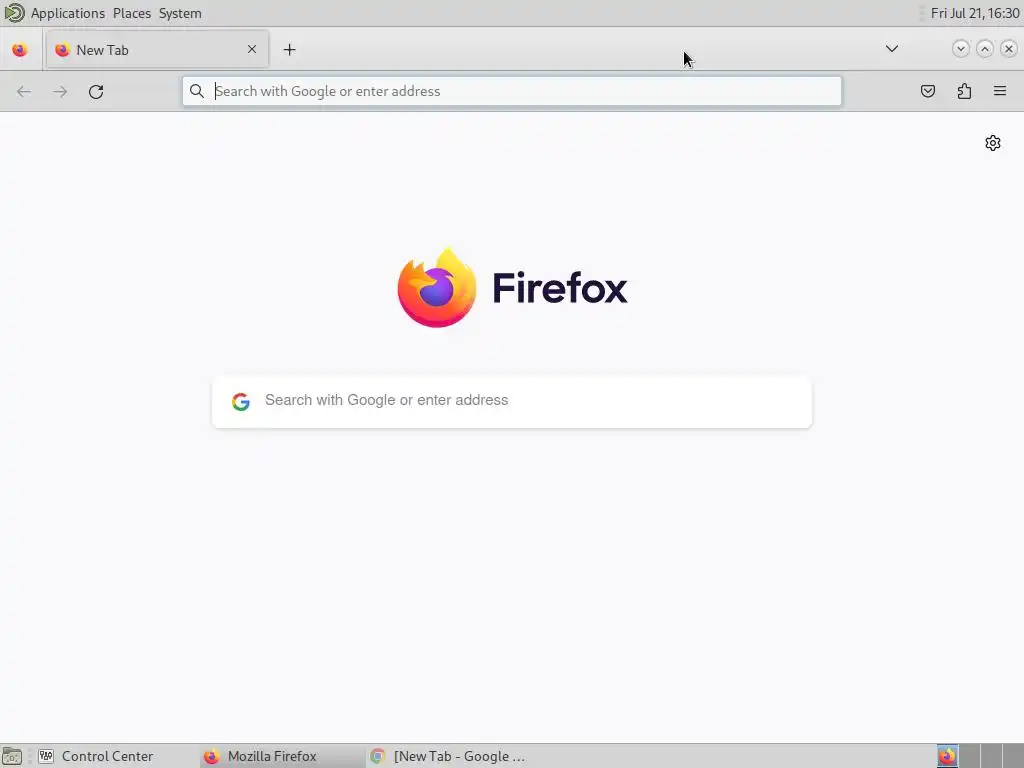Close the Firefox window
The image size is (1024, 768).
point(1008,49)
